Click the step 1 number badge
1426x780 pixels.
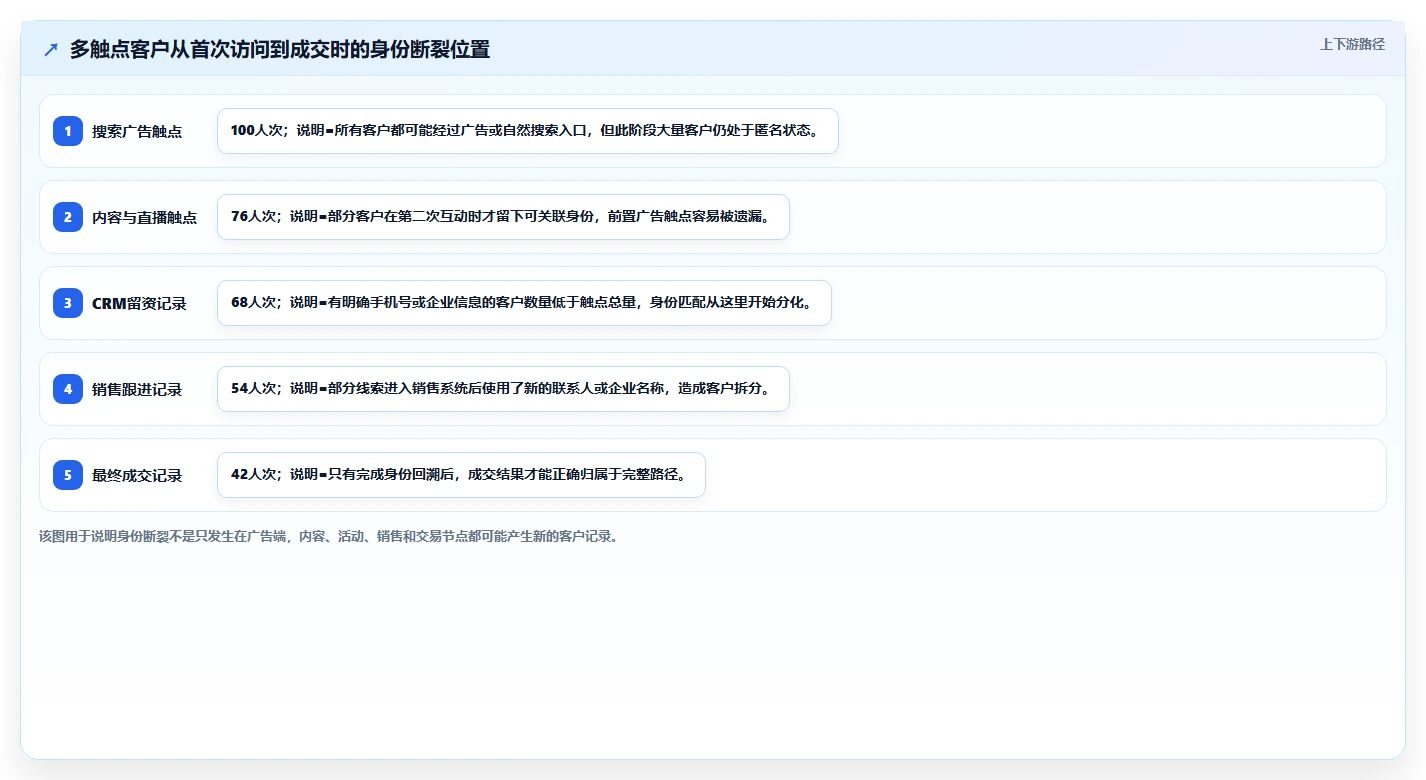click(x=68, y=131)
